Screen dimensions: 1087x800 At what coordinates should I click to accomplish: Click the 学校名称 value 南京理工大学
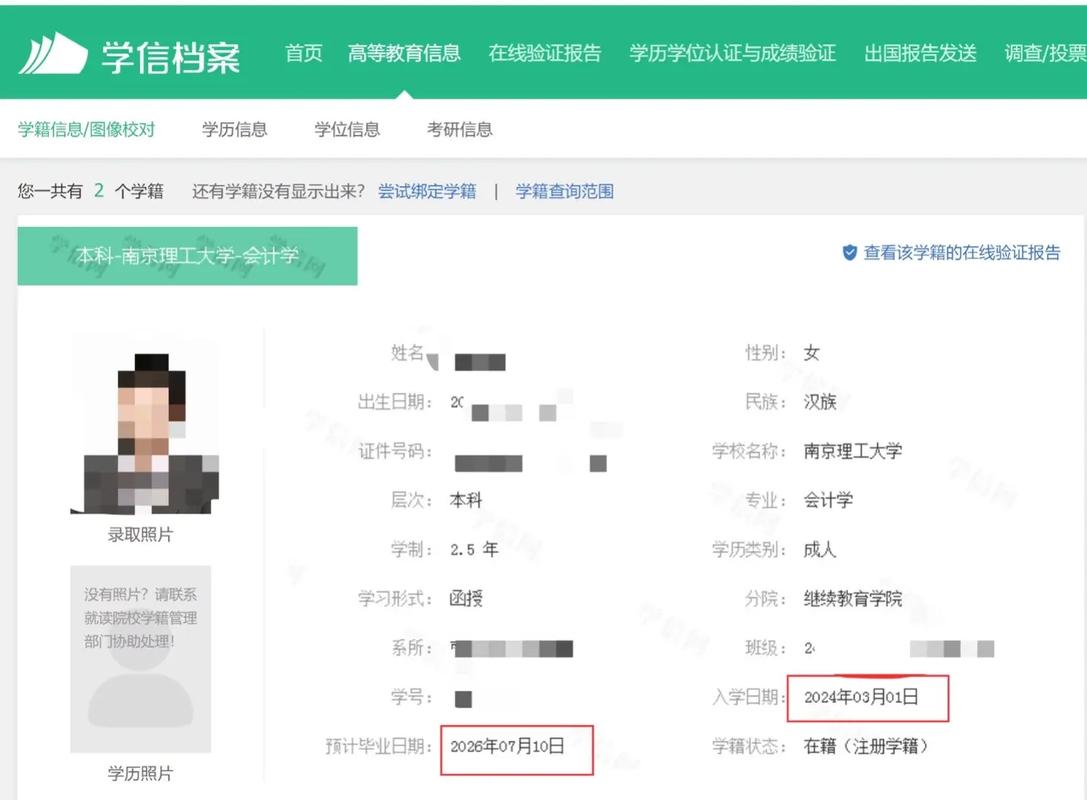(x=853, y=451)
